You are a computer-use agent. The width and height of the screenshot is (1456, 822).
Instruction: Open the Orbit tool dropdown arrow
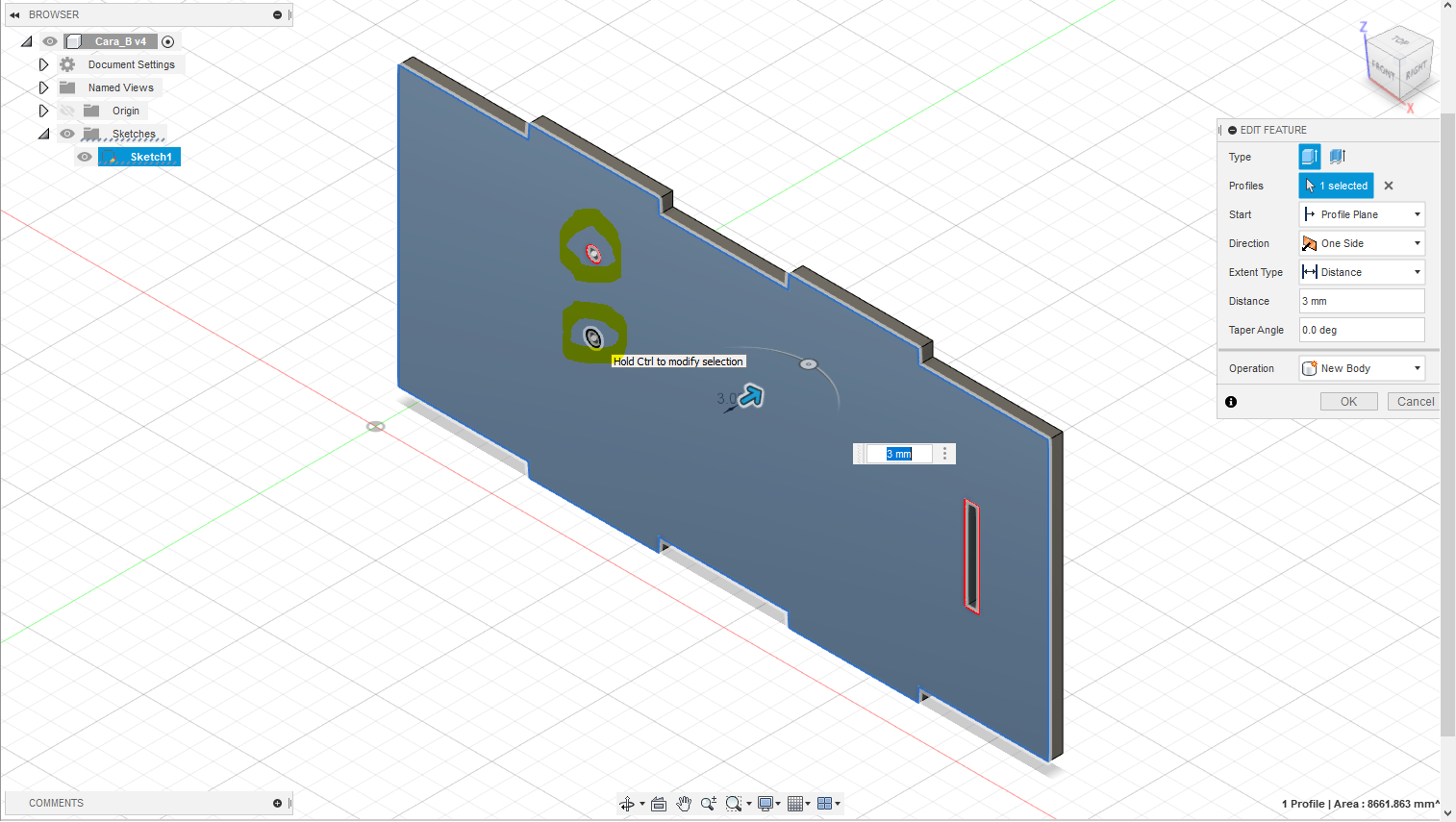point(642,804)
